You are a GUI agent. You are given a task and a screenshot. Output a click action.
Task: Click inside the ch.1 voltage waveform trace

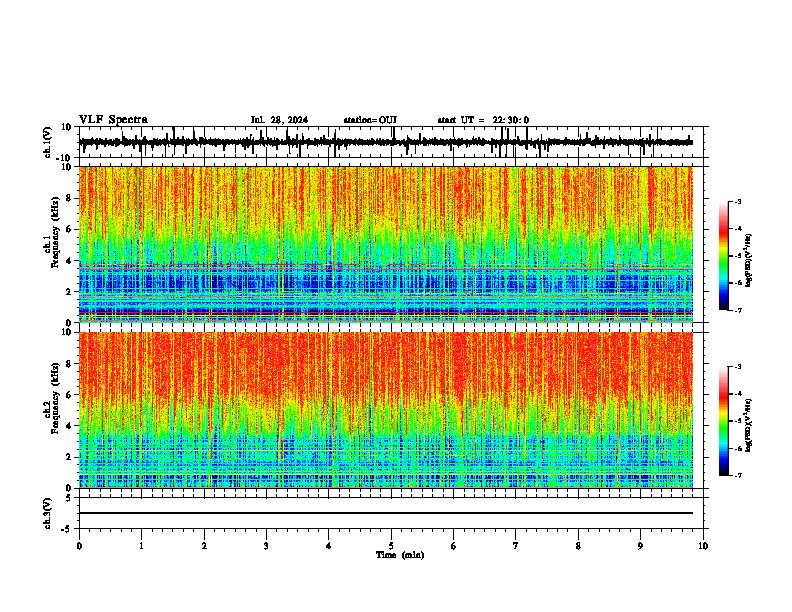coord(386,142)
